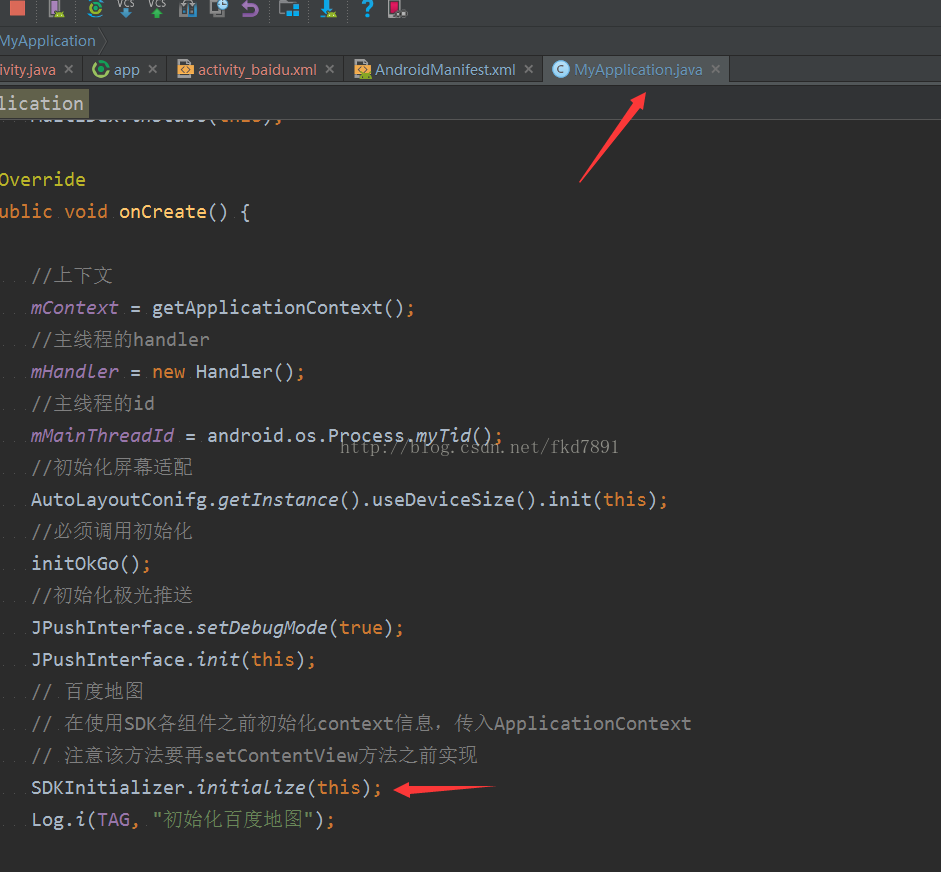
Task: Close the app editor tab
Action: [153, 69]
